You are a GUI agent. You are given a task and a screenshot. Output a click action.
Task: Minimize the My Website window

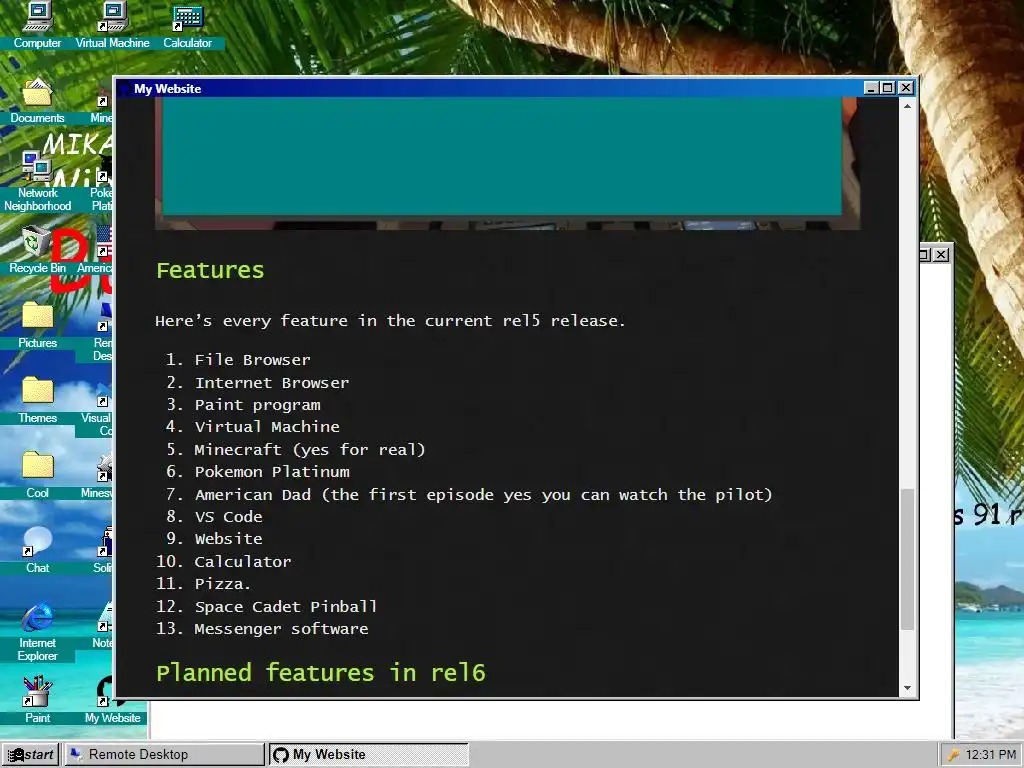click(871, 88)
